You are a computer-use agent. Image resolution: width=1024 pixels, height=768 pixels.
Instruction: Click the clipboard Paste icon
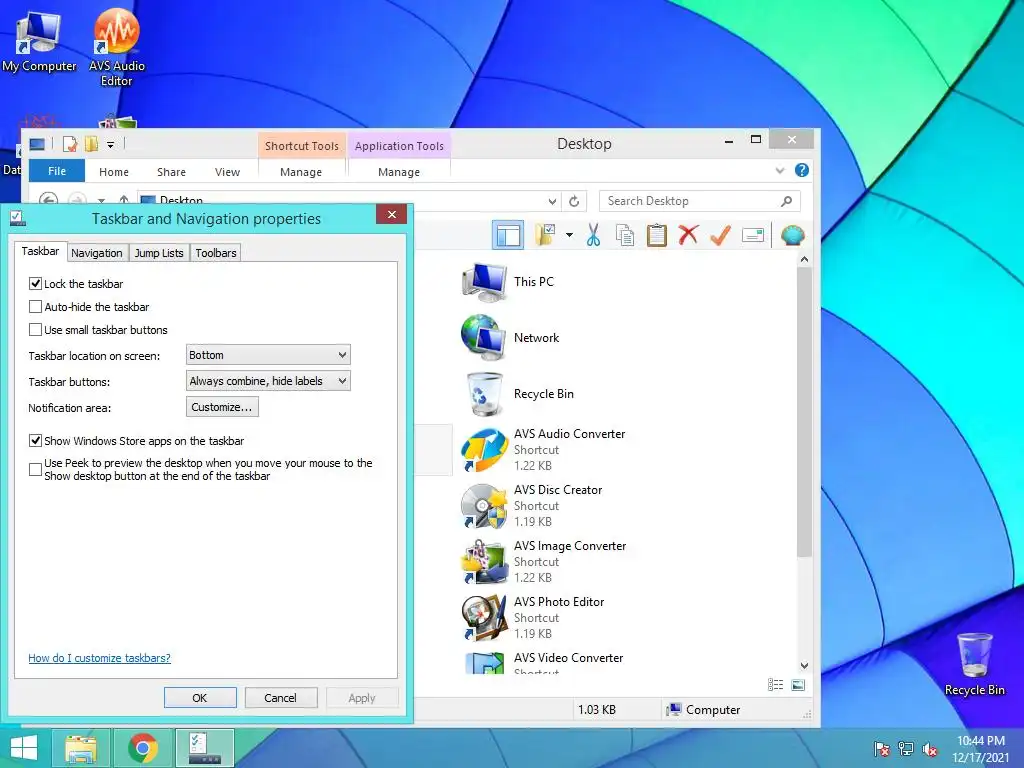point(656,235)
